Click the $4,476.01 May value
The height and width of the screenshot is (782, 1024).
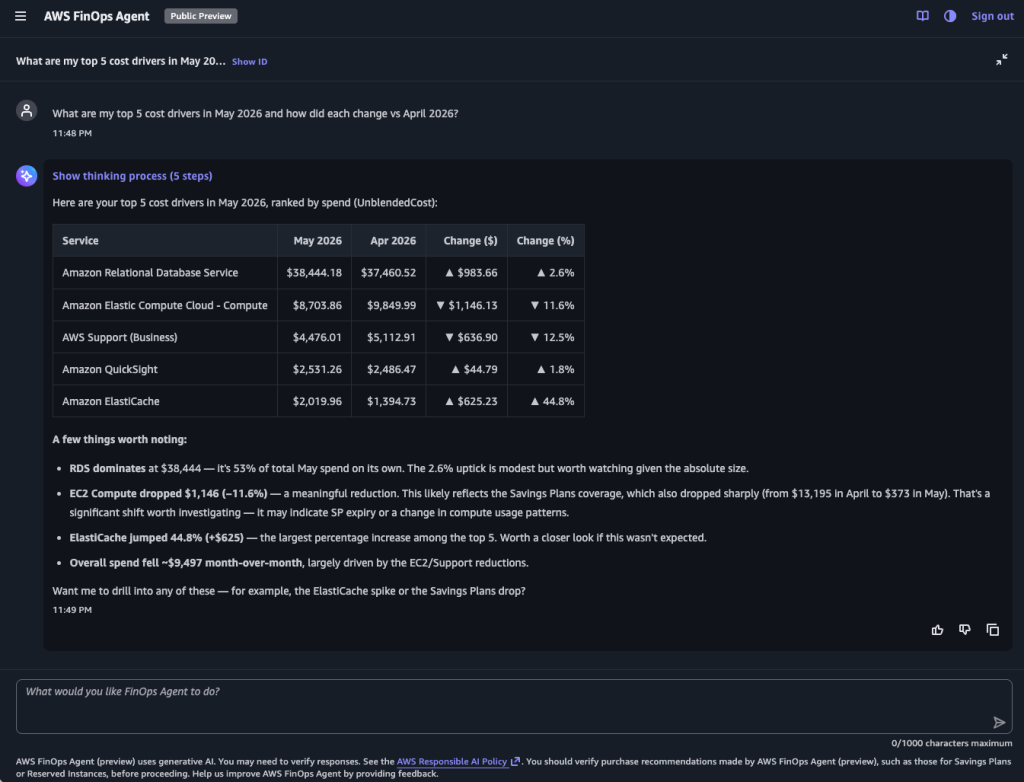click(317, 337)
